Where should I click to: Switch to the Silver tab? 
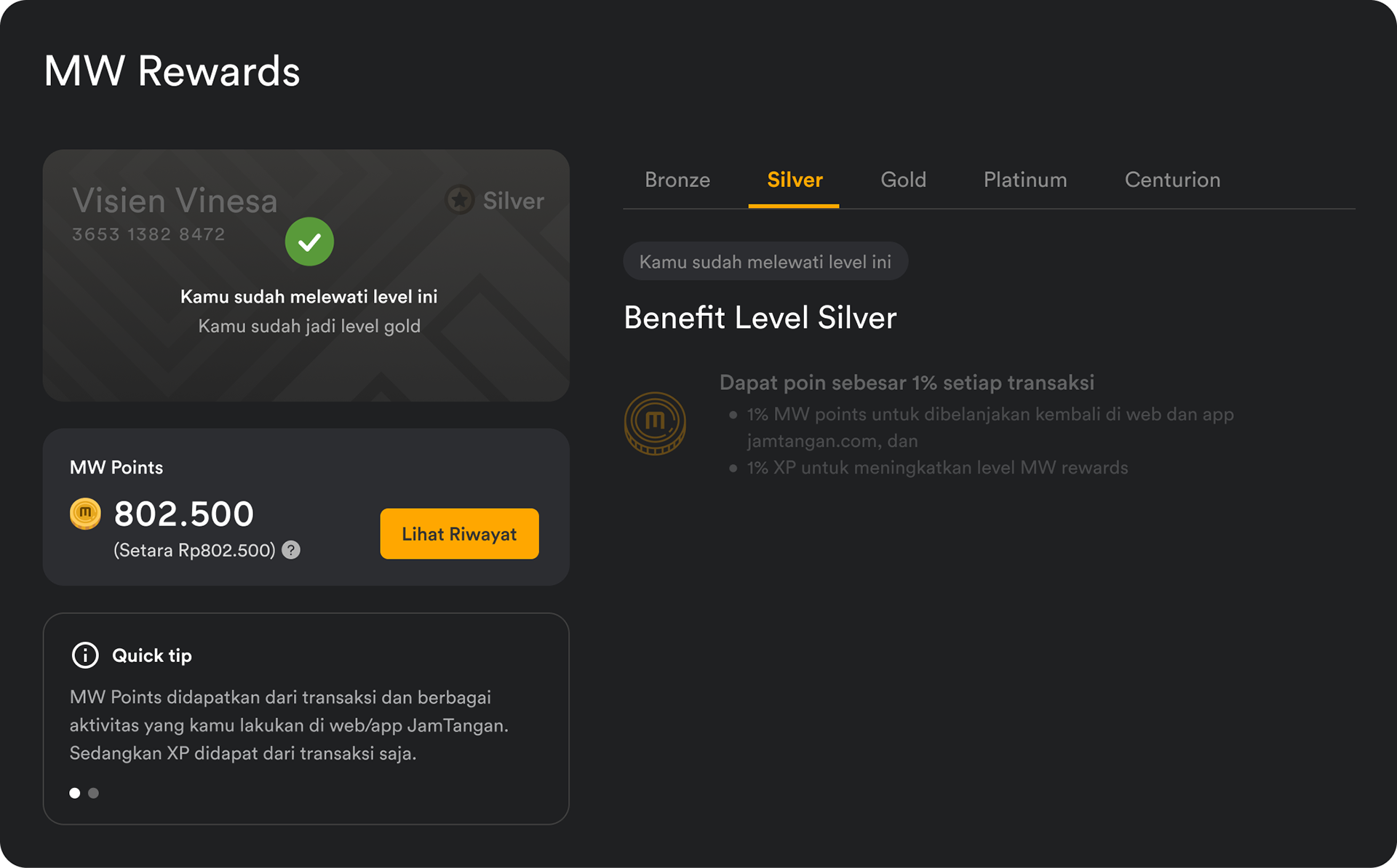click(795, 180)
